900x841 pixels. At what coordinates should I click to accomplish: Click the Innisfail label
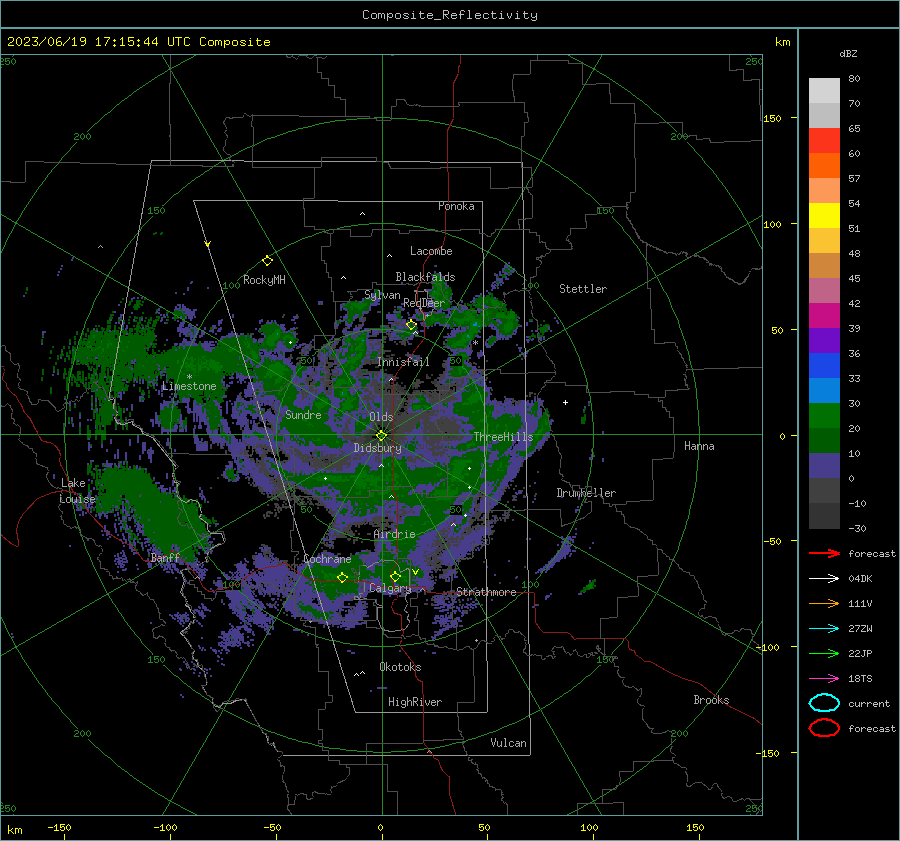403,362
